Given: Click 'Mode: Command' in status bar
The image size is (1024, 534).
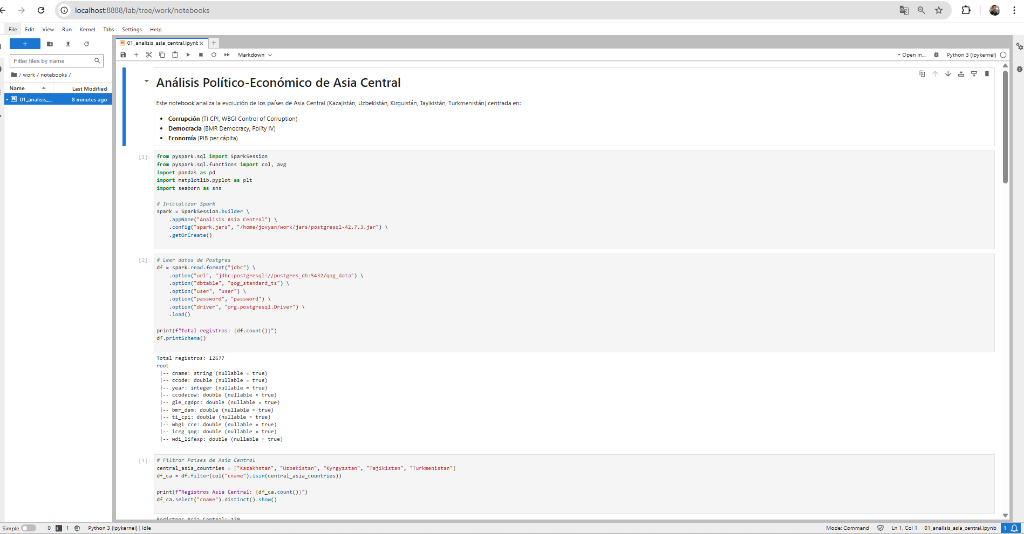Looking at the screenshot, I should point(847,527).
